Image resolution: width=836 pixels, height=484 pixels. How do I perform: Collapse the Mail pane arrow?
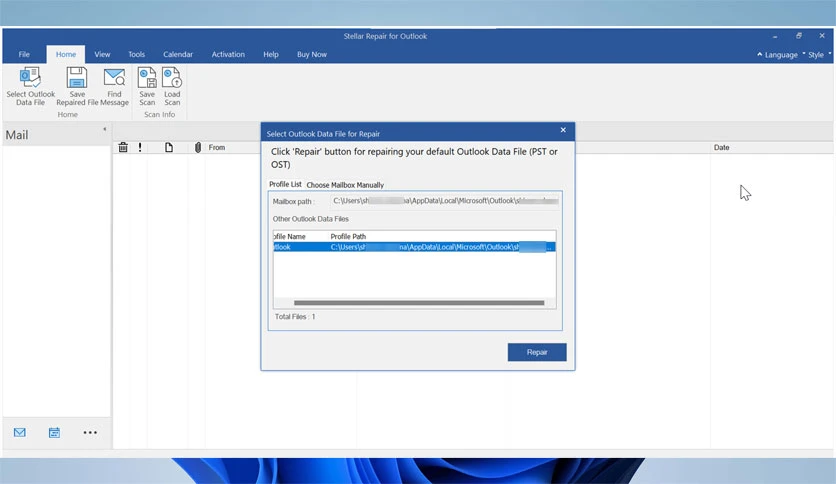tap(104, 129)
